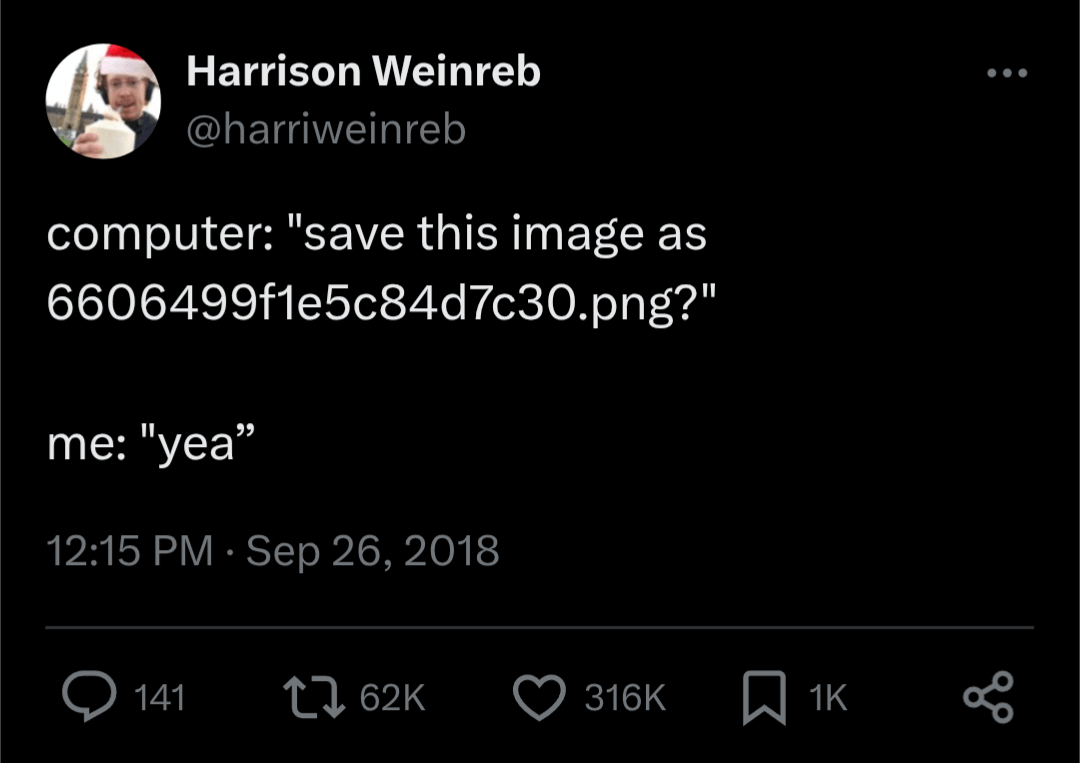
Task: Click the Sep 26, 2018 date
Action: pos(372,550)
